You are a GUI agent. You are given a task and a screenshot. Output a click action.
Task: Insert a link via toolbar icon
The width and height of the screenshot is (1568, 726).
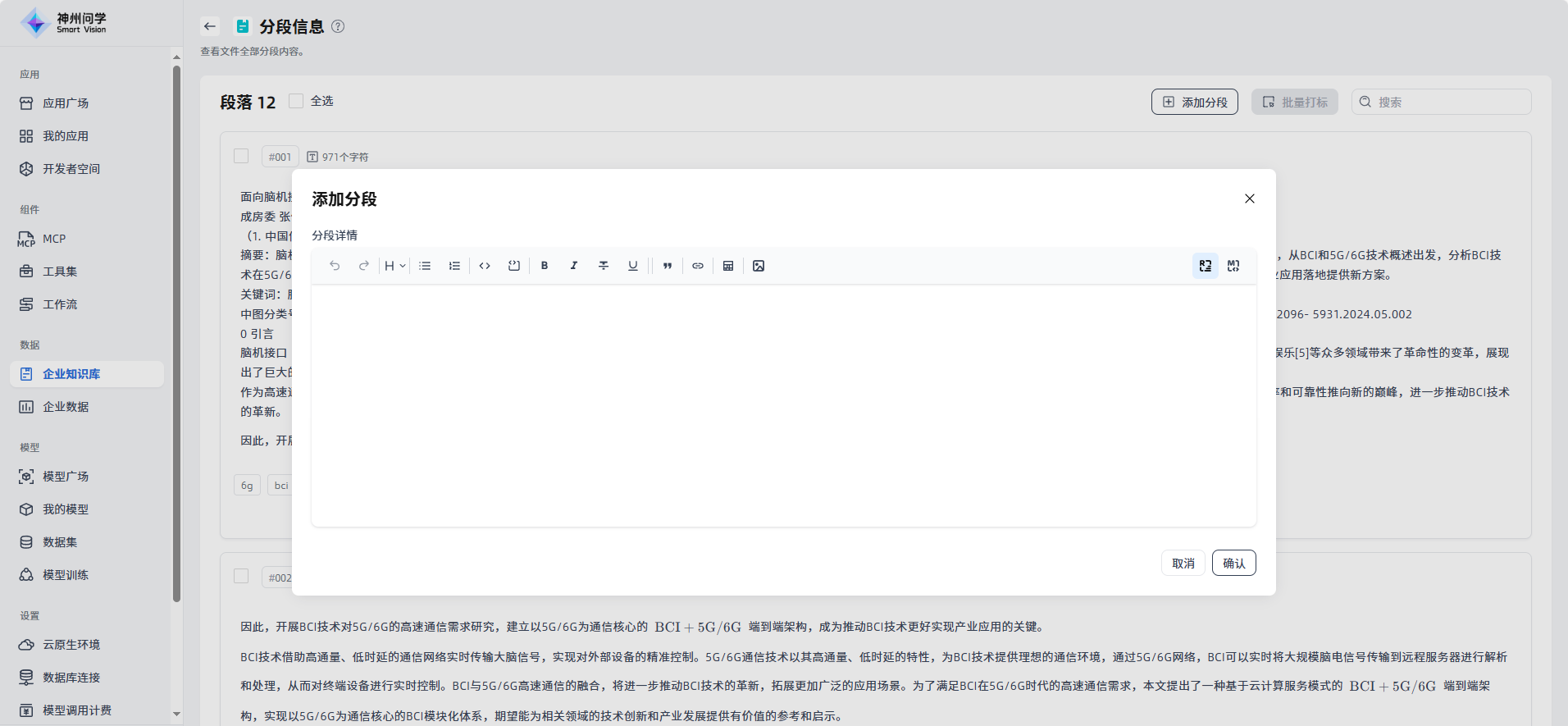(x=698, y=266)
